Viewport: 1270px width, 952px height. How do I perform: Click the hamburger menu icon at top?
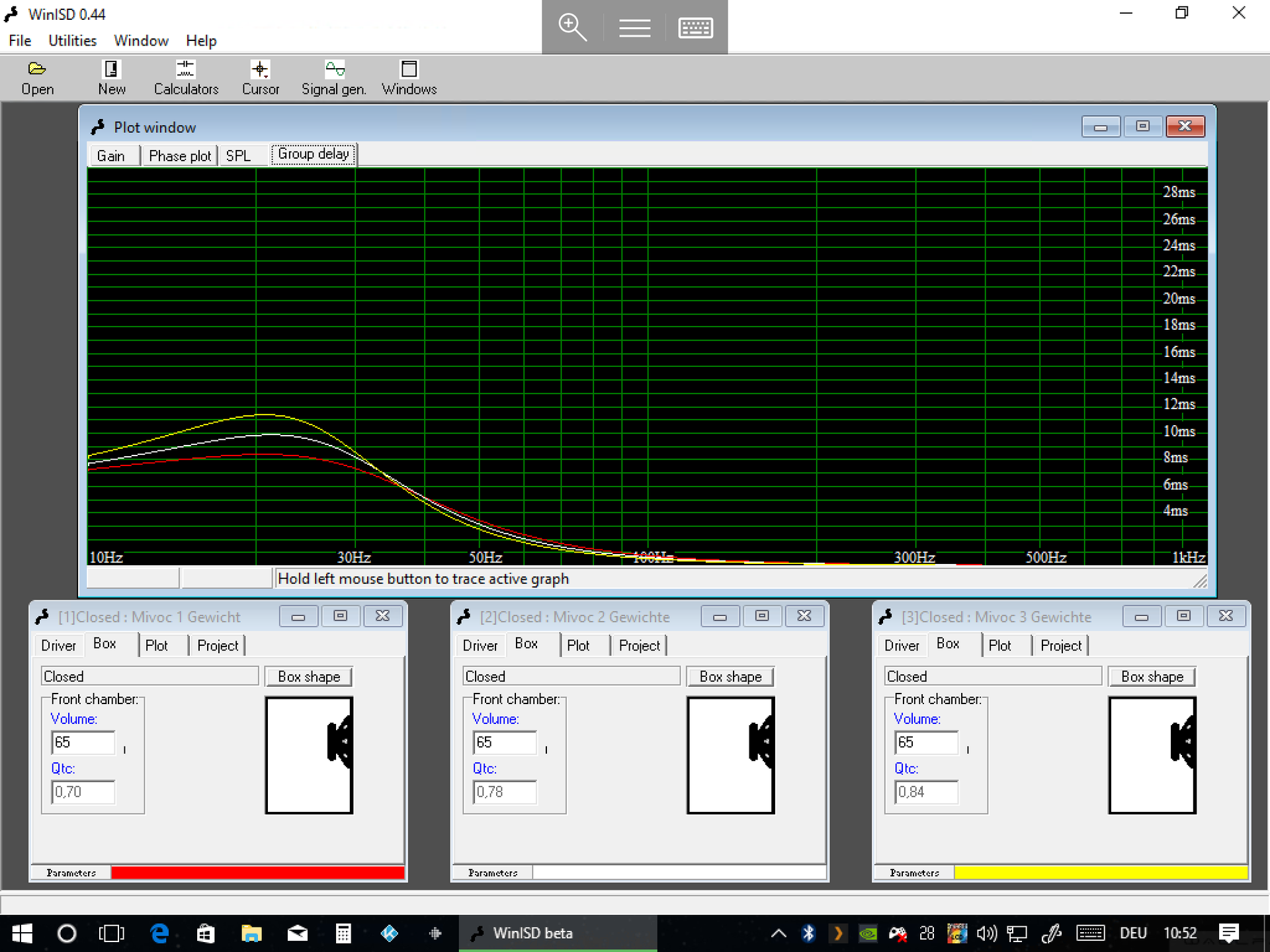point(634,27)
